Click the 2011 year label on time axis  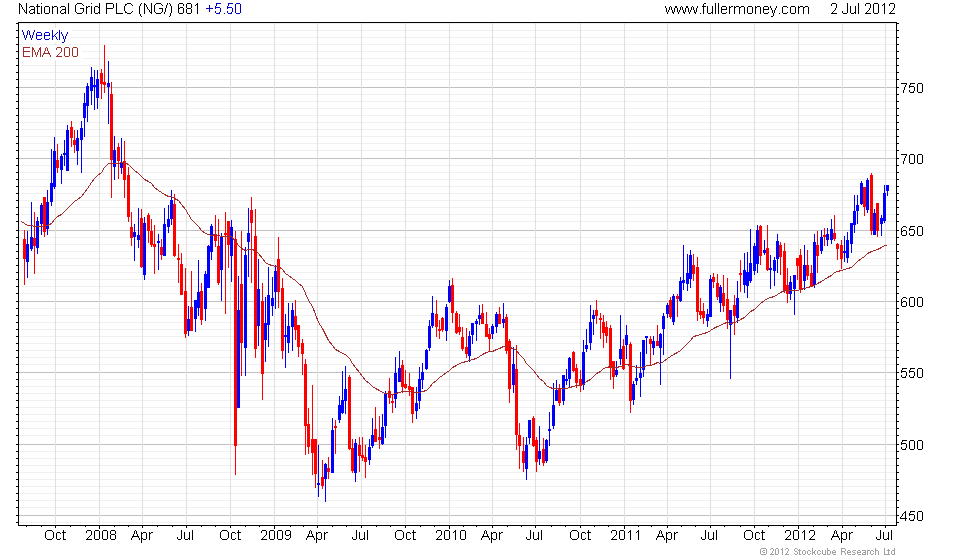[626, 536]
